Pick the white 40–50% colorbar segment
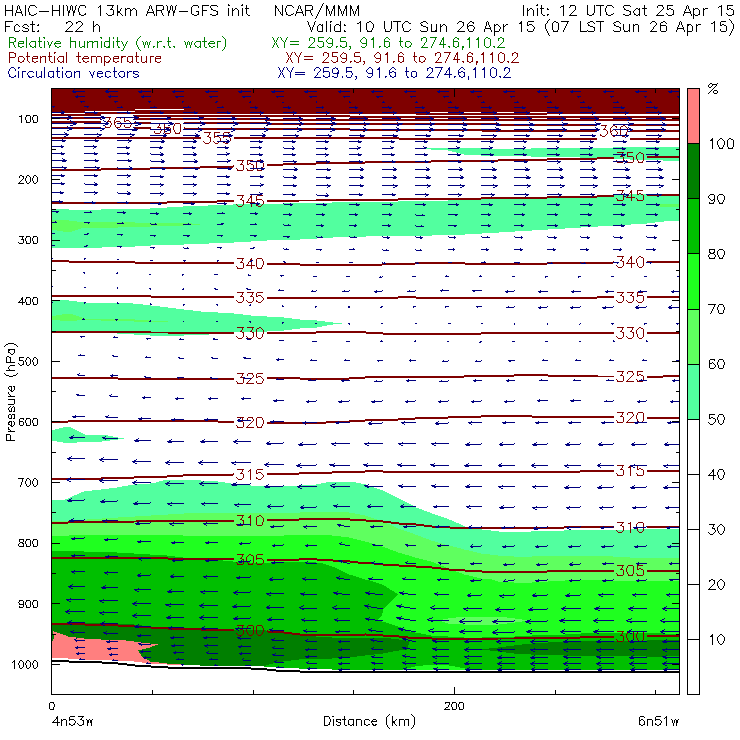Screen dimensions: 740x740 [693, 446]
